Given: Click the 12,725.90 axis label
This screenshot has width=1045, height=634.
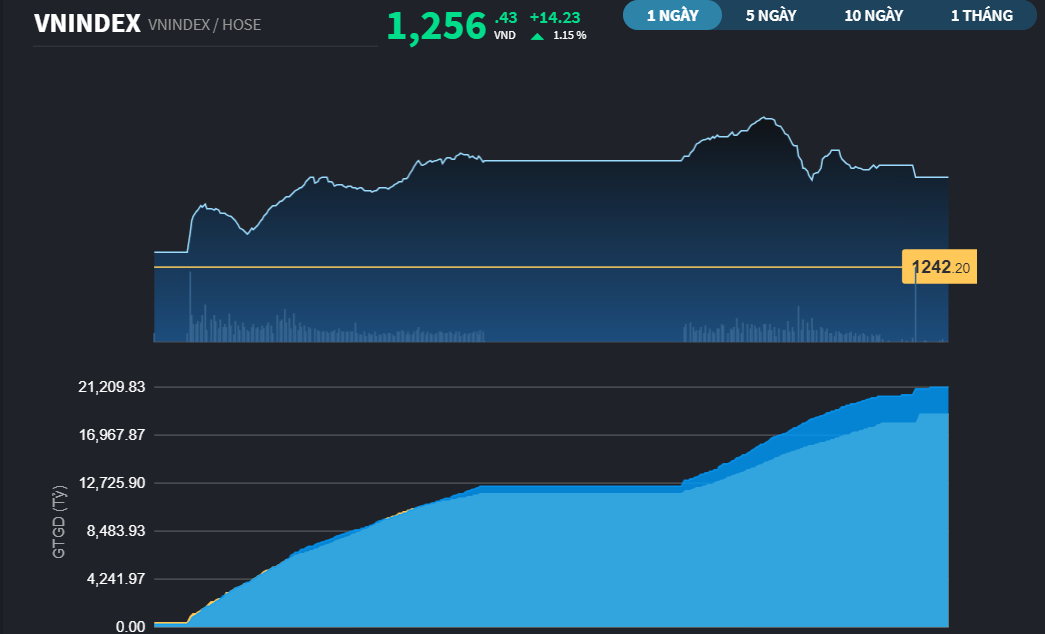Looking at the screenshot, I should point(112,483).
